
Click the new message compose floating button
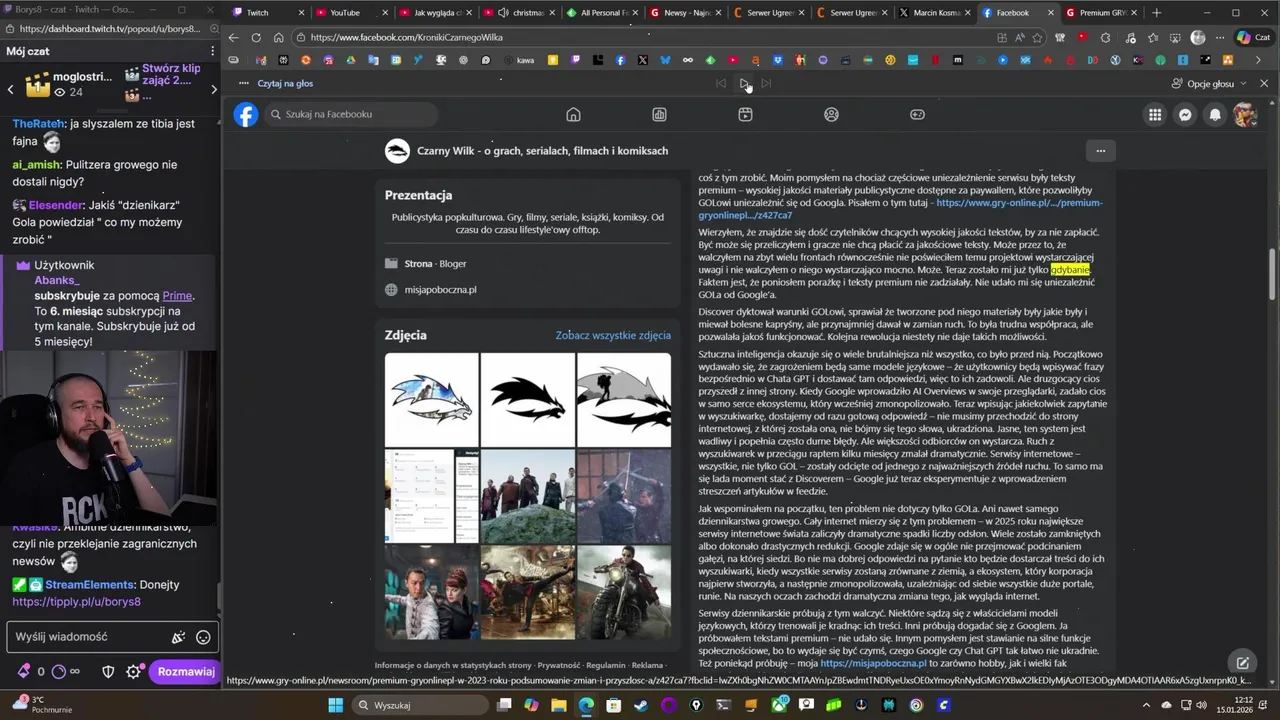pos(1242,663)
